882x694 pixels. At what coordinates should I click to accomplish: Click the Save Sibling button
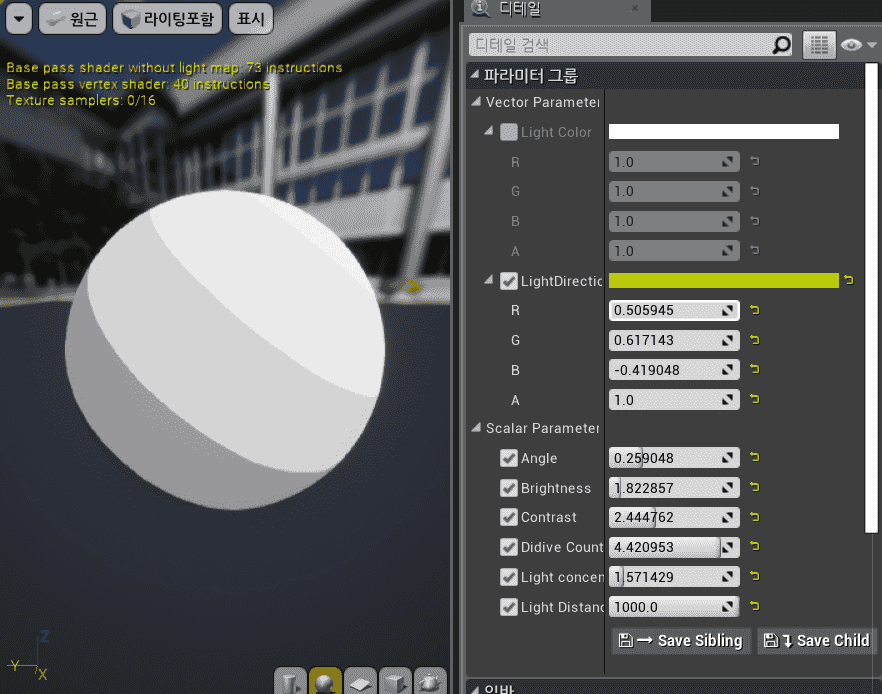(x=681, y=640)
